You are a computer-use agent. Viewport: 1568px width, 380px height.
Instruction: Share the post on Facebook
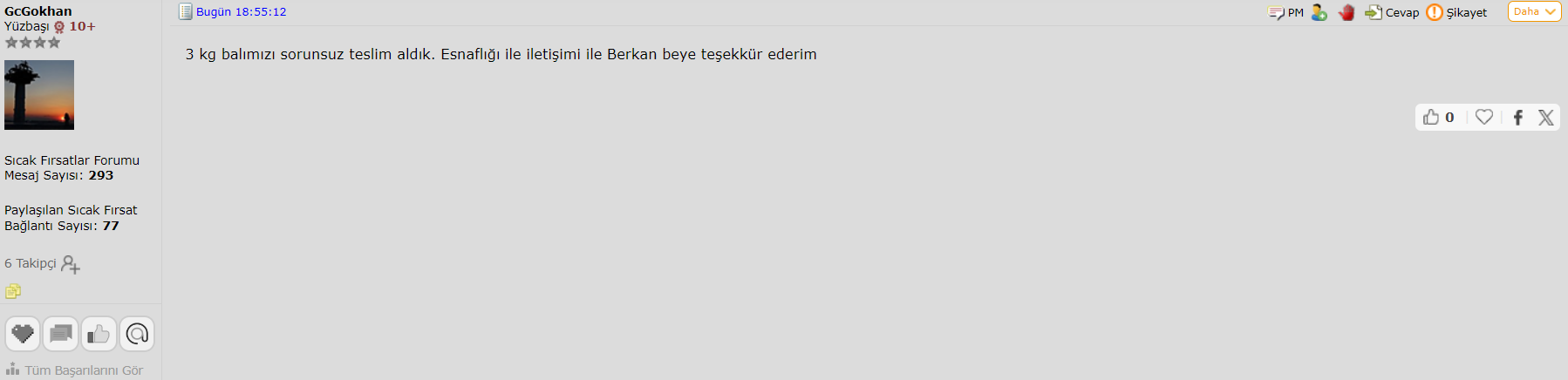(x=1518, y=117)
